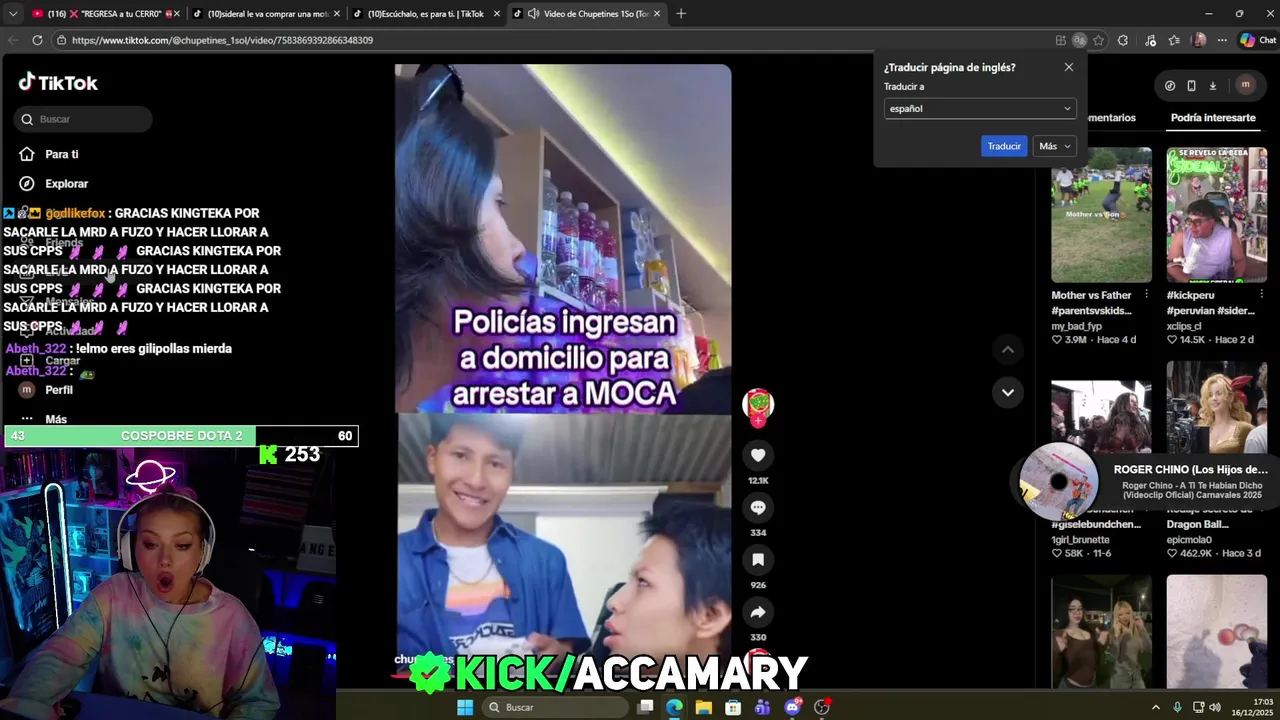Expand the 'Más' dropdown in translate popup
This screenshot has width=1280, height=720.
[1054, 146]
